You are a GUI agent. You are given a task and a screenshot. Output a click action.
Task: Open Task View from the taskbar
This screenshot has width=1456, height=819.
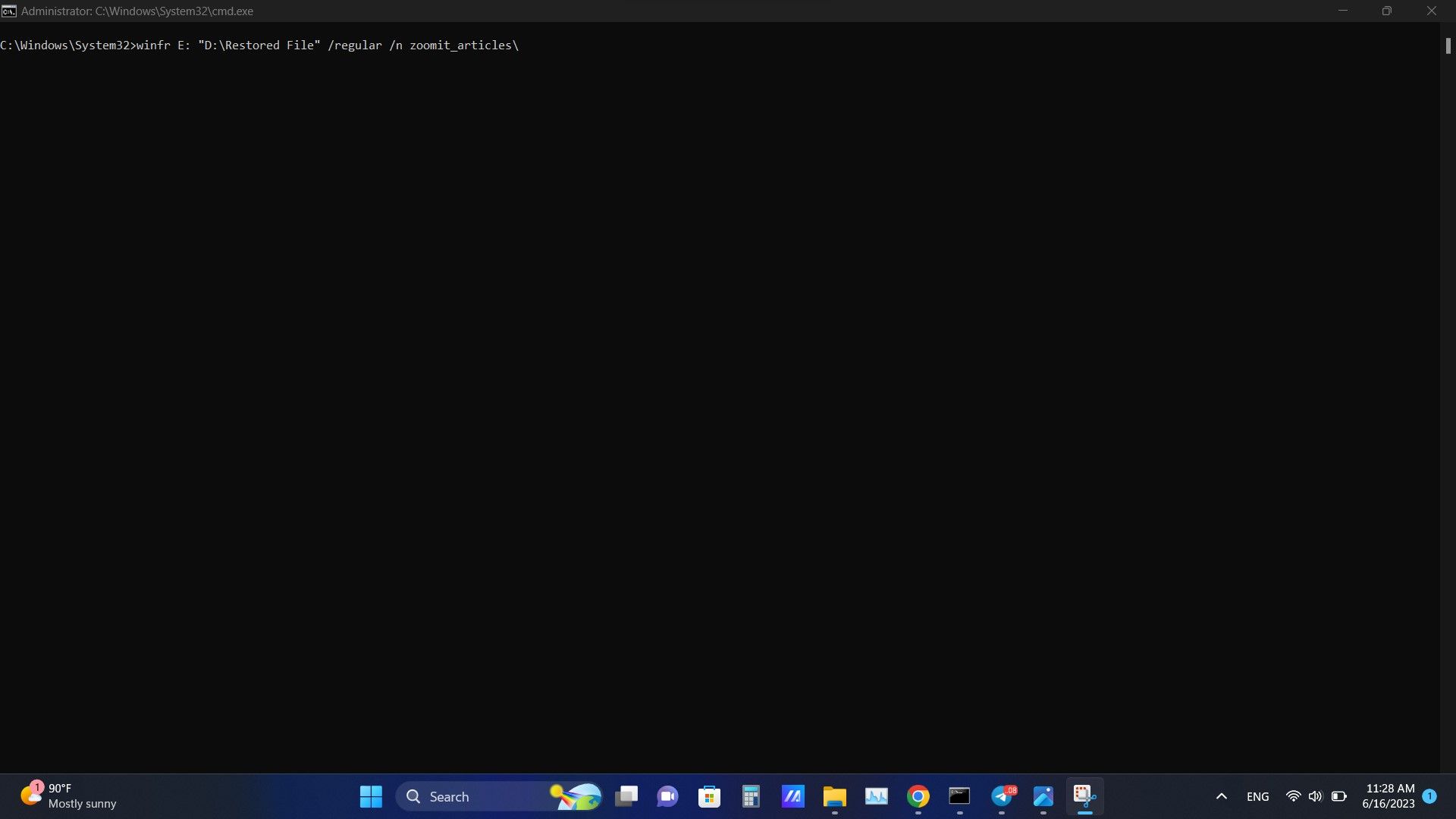pos(626,796)
